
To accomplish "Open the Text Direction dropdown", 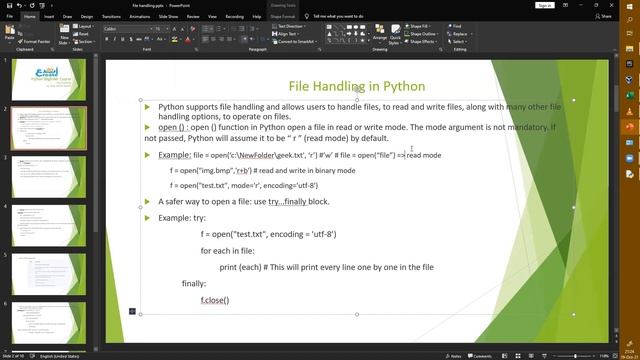I will tap(289, 26).
